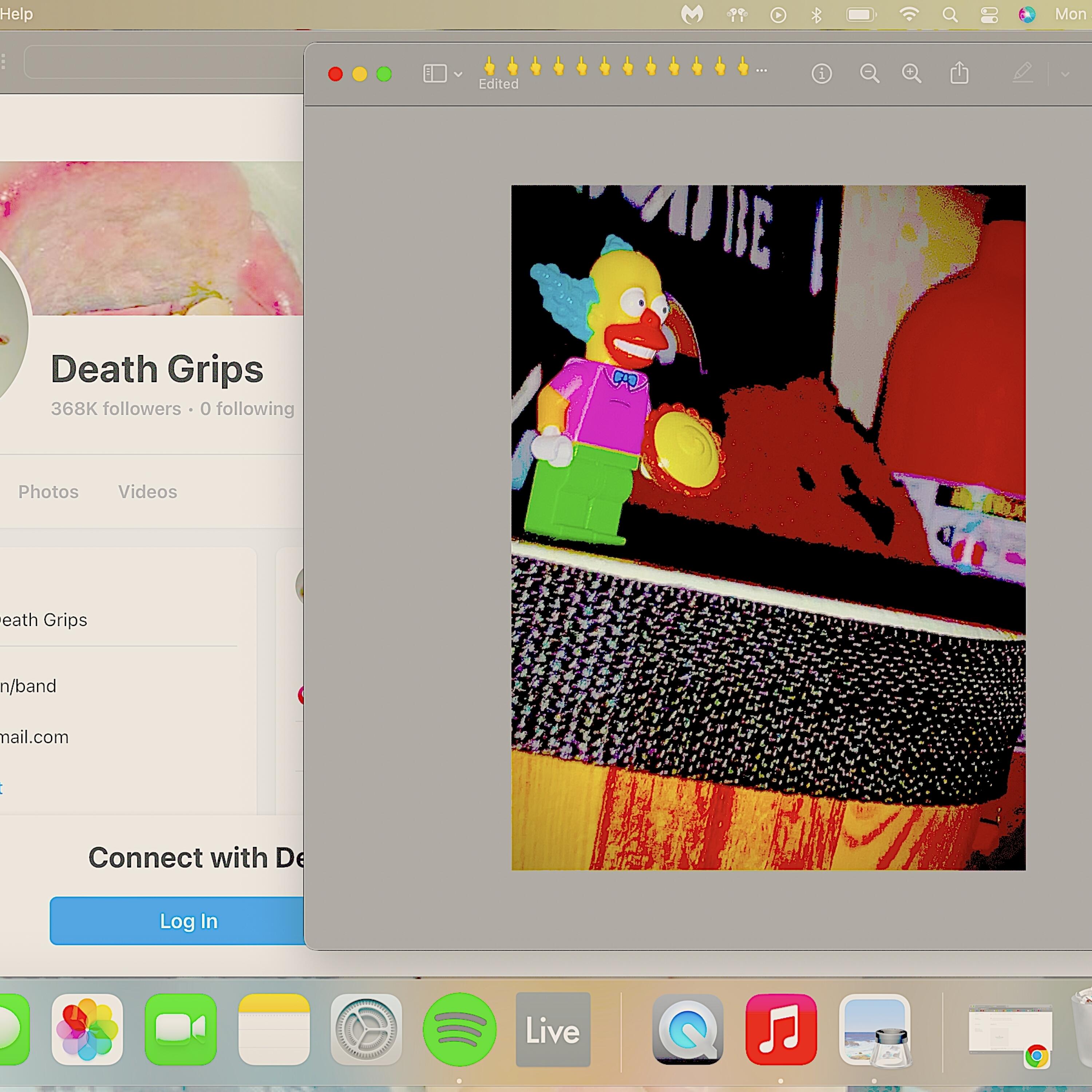Click the browser address bar field
Viewport: 1092px width, 1092px height.
tap(164, 62)
